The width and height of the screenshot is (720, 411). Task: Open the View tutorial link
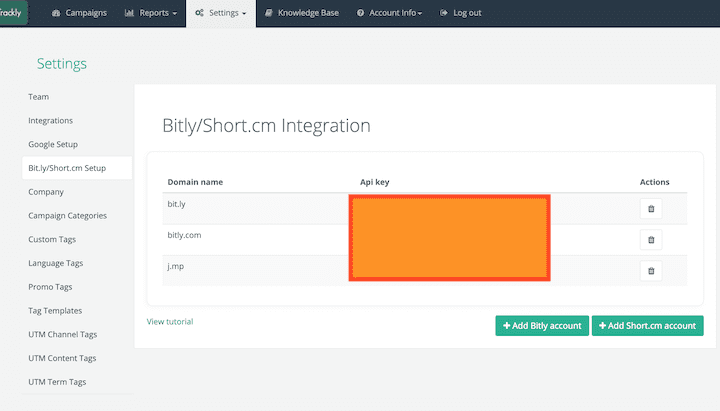(x=170, y=322)
